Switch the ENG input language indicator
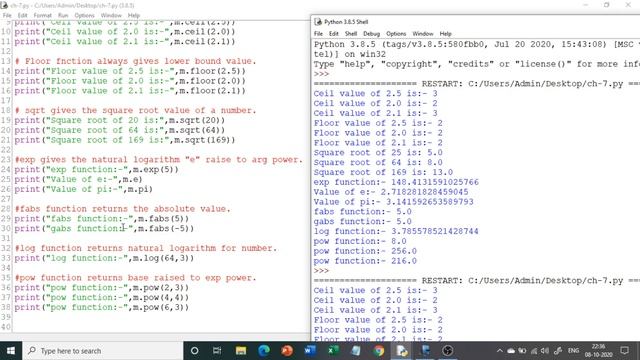 coord(573,351)
